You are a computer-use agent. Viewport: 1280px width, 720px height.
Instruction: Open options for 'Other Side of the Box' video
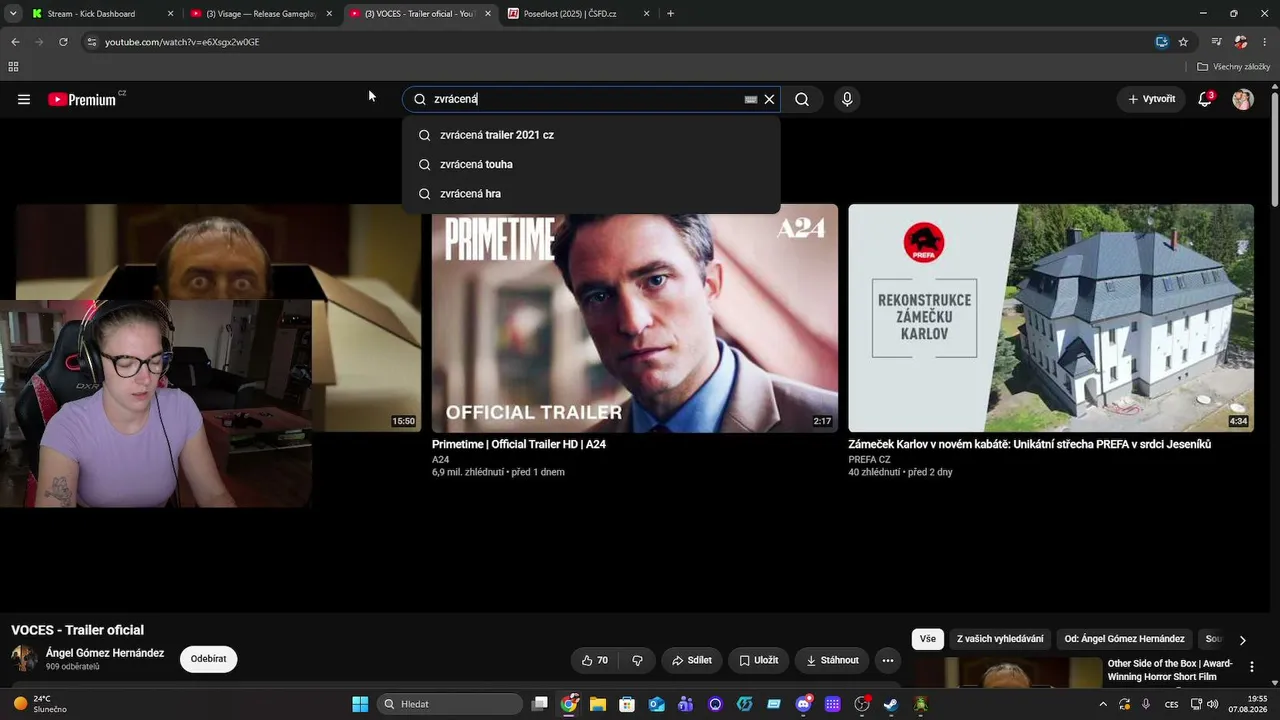tap(1252, 667)
